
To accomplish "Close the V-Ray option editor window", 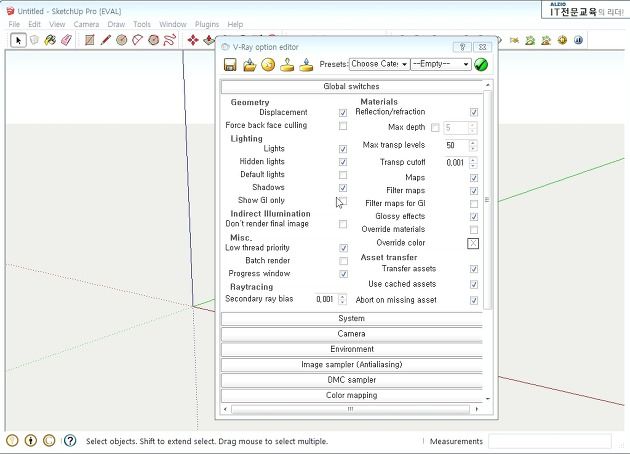I will pos(483,47).
